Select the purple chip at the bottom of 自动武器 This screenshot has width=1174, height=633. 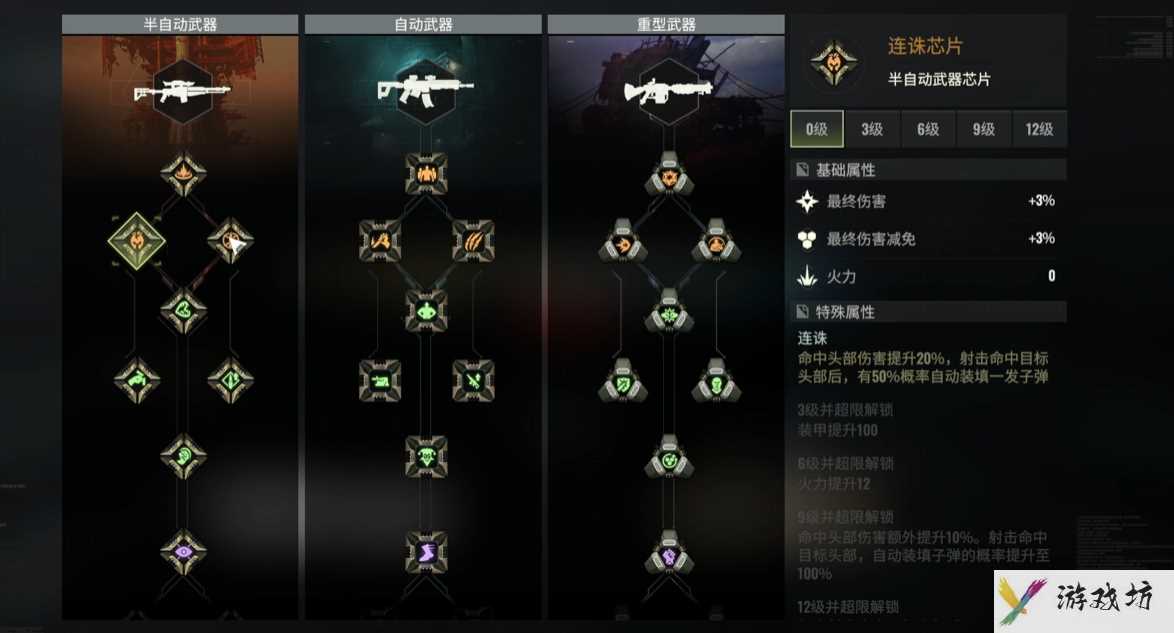click(426, 552)
